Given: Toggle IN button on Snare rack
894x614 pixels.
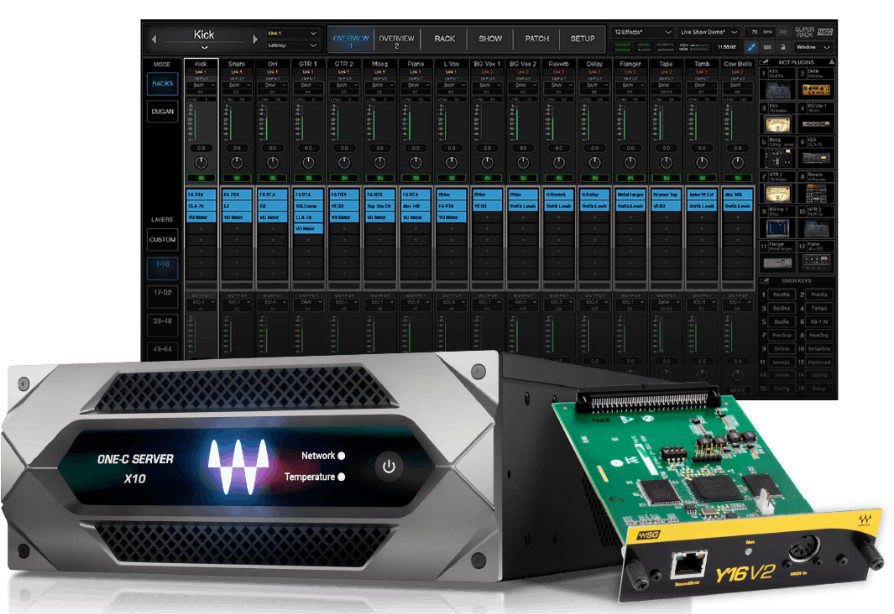Looking at the screenshot, I should [237, 178].
